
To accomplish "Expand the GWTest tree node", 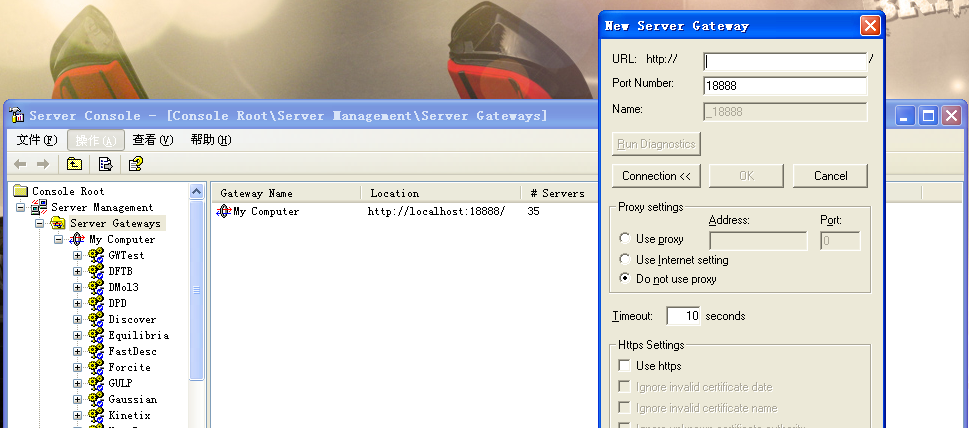I will 77,255.
